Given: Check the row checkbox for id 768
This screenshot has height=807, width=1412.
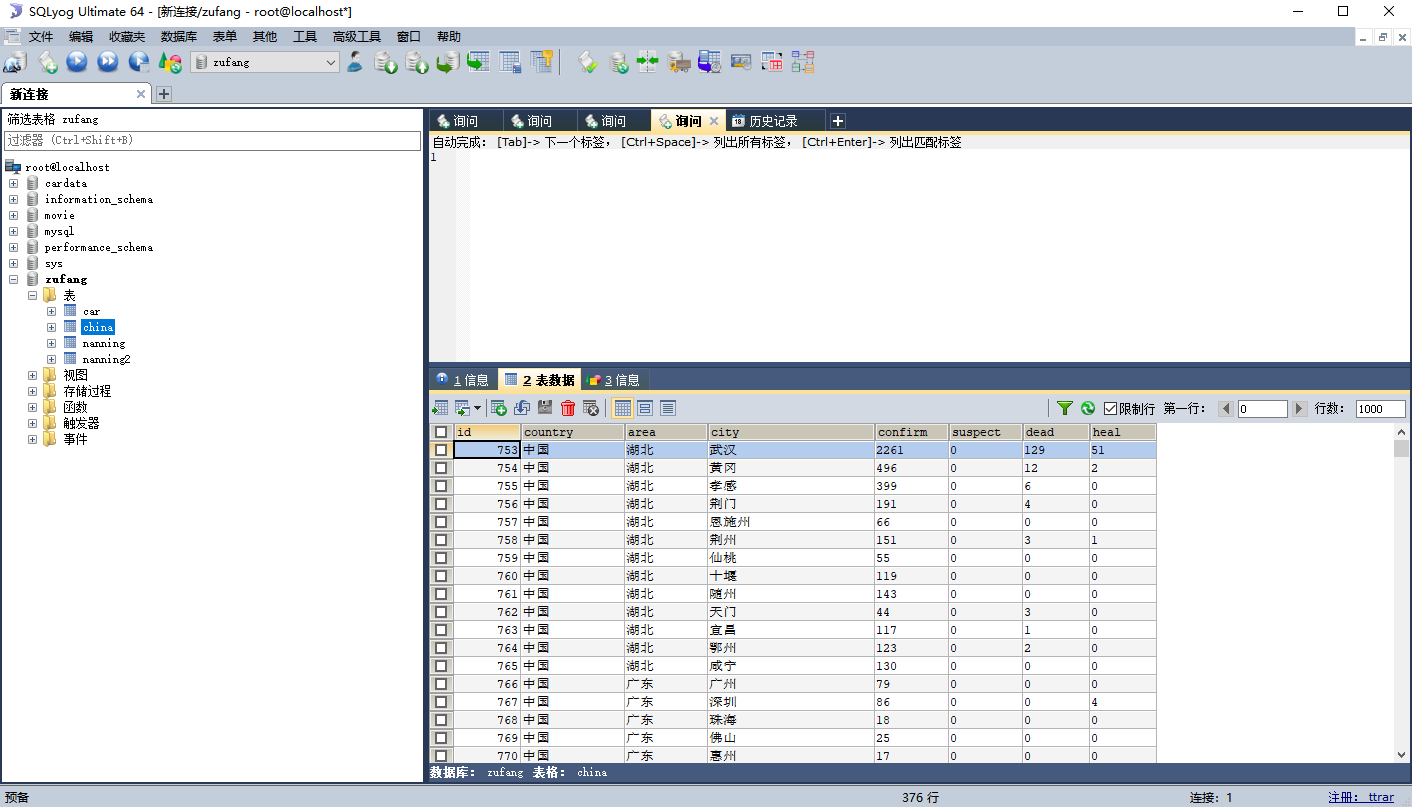Looking at the screenshot, I should (441, 720).
